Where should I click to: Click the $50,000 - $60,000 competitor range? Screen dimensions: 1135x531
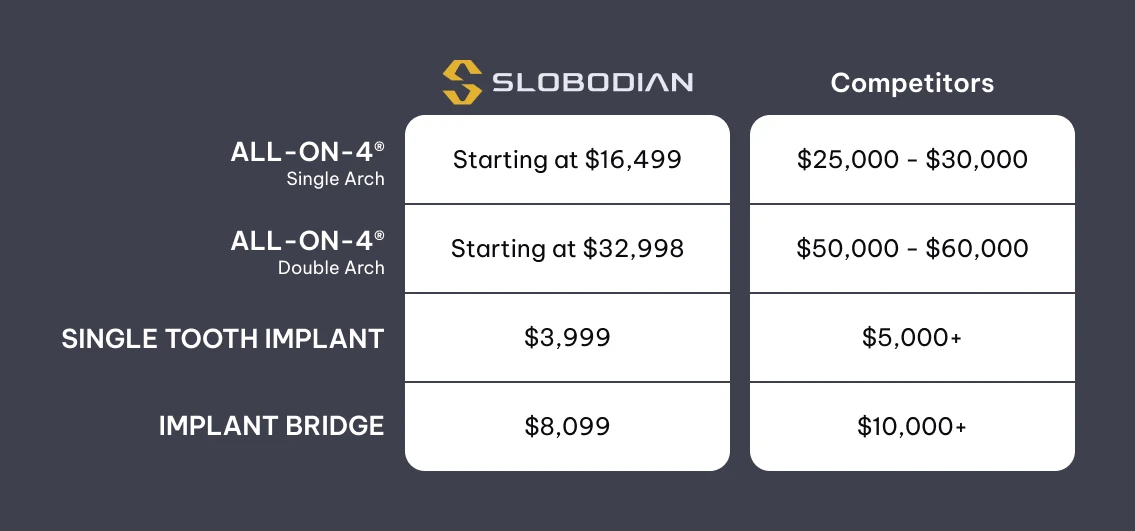click(912, 248)
